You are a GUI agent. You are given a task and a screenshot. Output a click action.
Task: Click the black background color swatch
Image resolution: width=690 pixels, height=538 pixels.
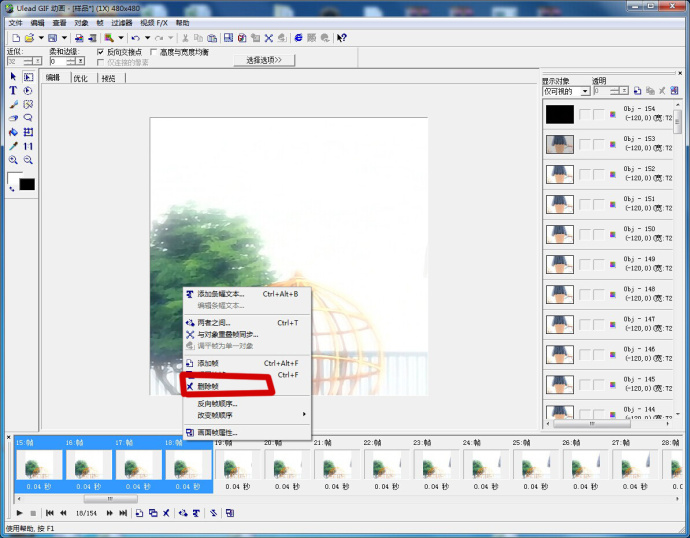(27, 184)
